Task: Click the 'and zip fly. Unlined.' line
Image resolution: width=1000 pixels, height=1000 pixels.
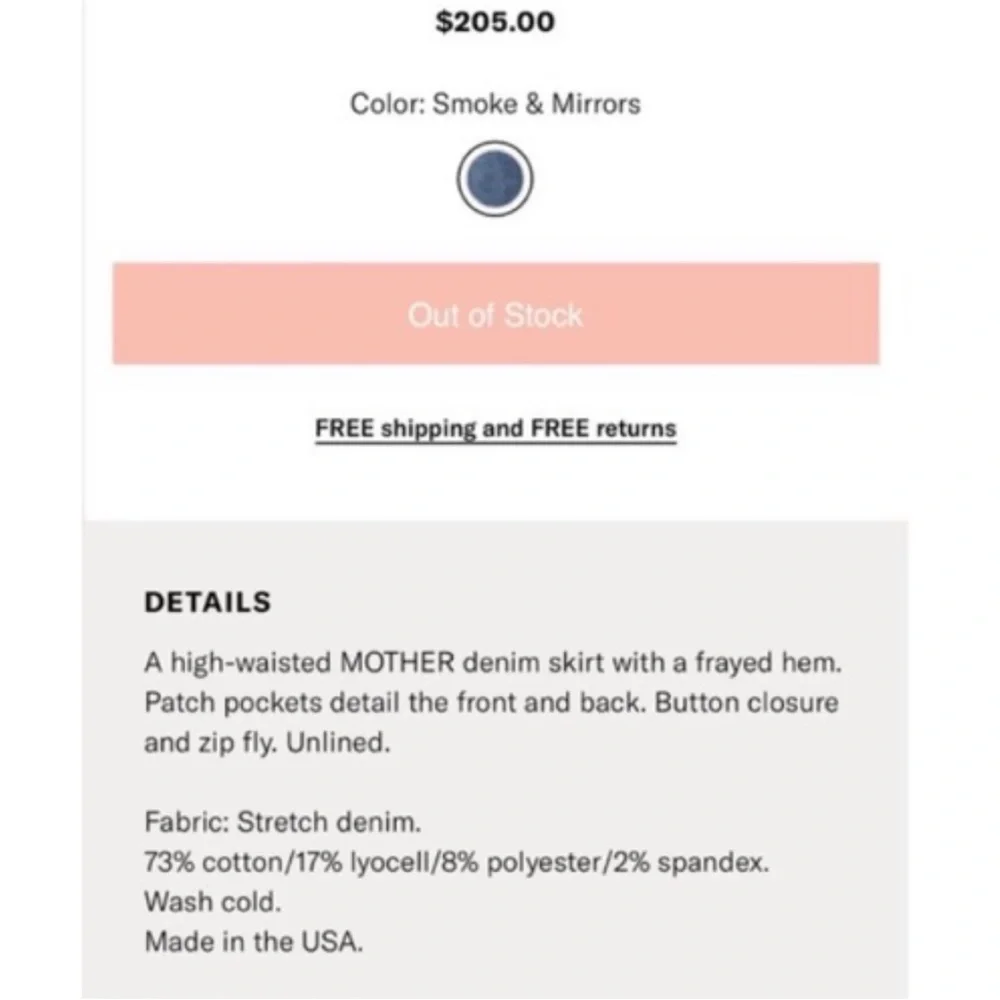Action: point(267,744)
